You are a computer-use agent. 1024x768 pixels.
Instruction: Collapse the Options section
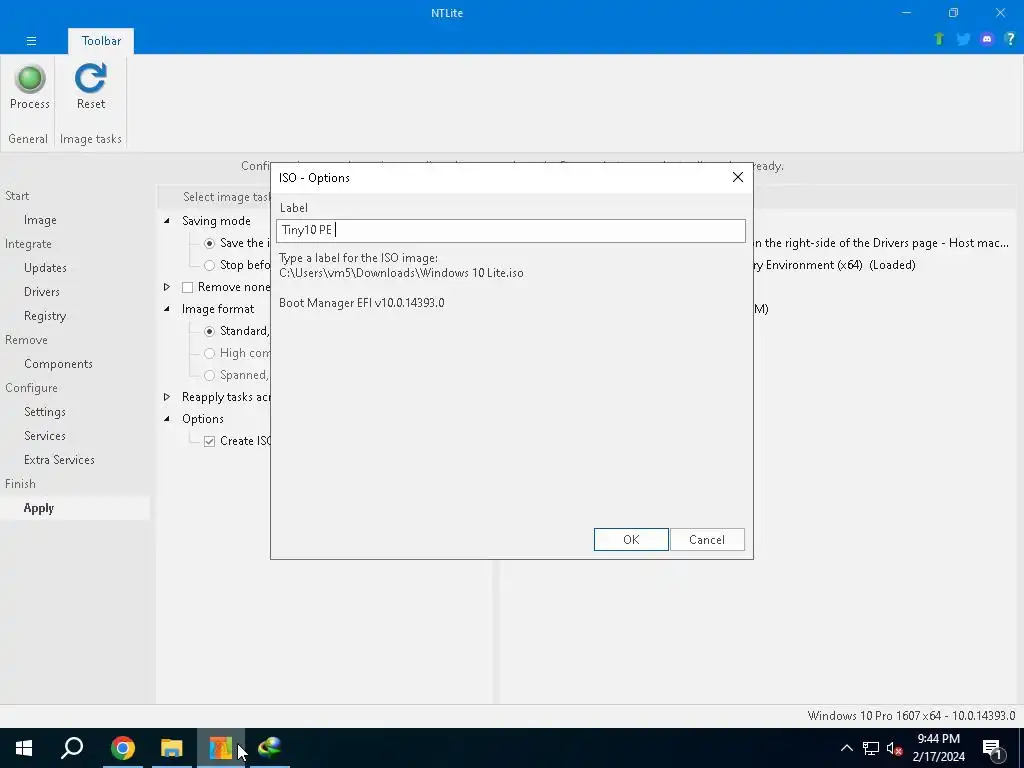pos(167,419)
